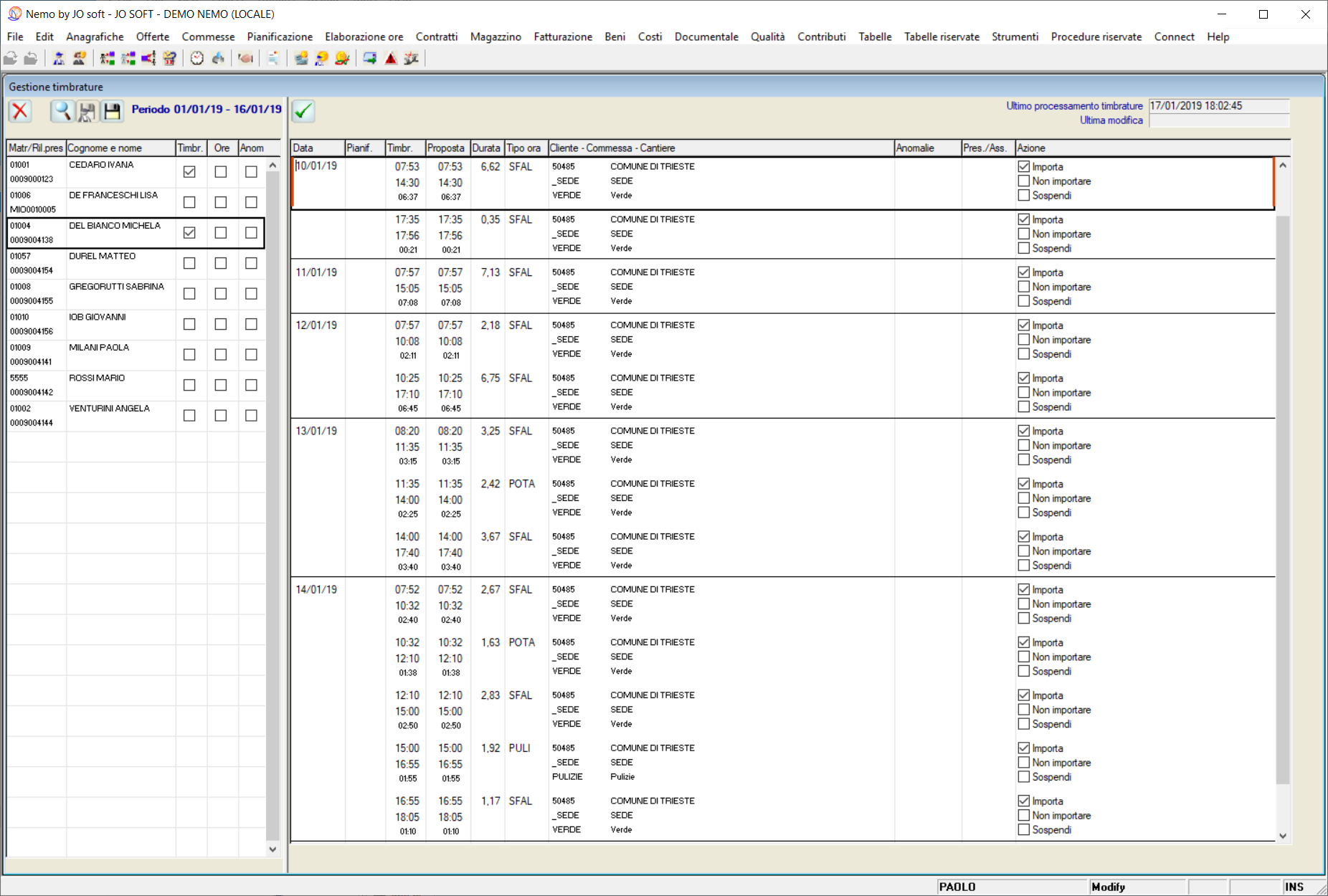Click the grayed floppy disk with person icon

(87, 111)
